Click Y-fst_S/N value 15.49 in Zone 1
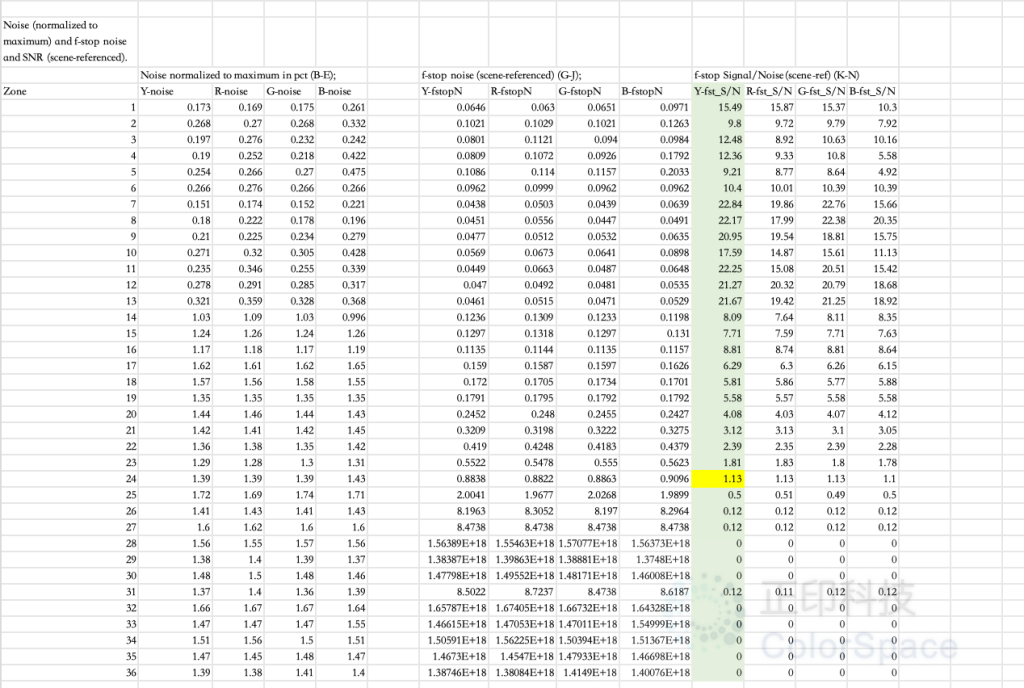1024x688 pixels. [x=718, y=107]
